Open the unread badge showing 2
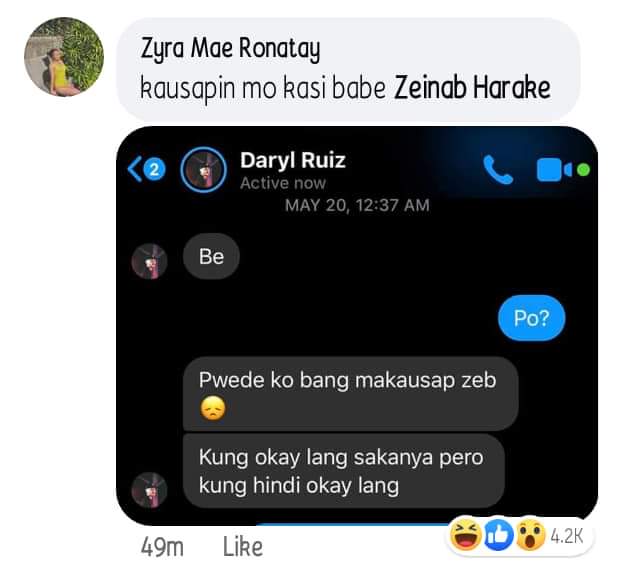 154,170
